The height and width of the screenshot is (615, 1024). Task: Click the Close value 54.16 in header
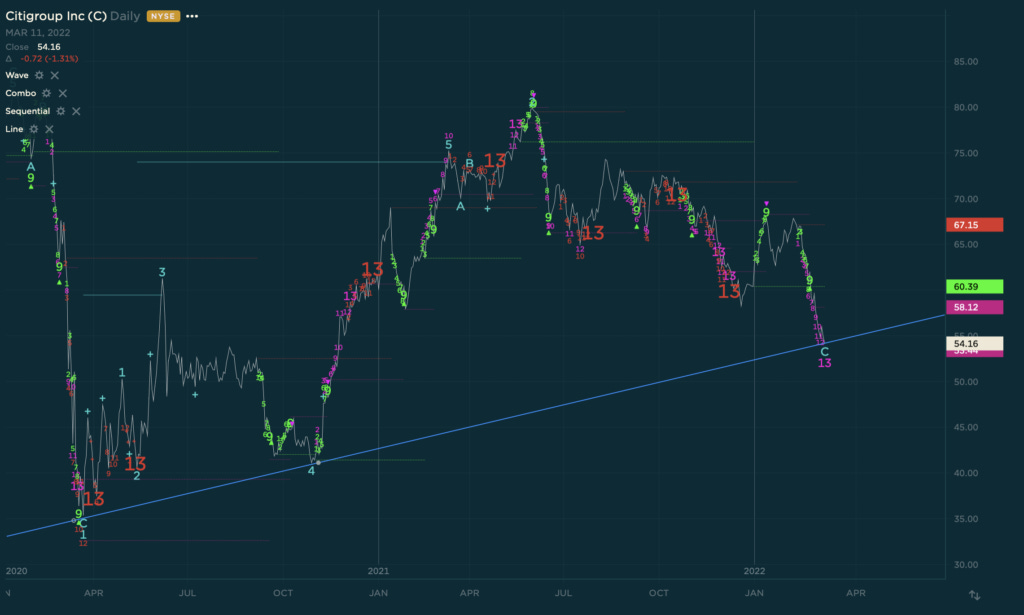tap(49, 47)
